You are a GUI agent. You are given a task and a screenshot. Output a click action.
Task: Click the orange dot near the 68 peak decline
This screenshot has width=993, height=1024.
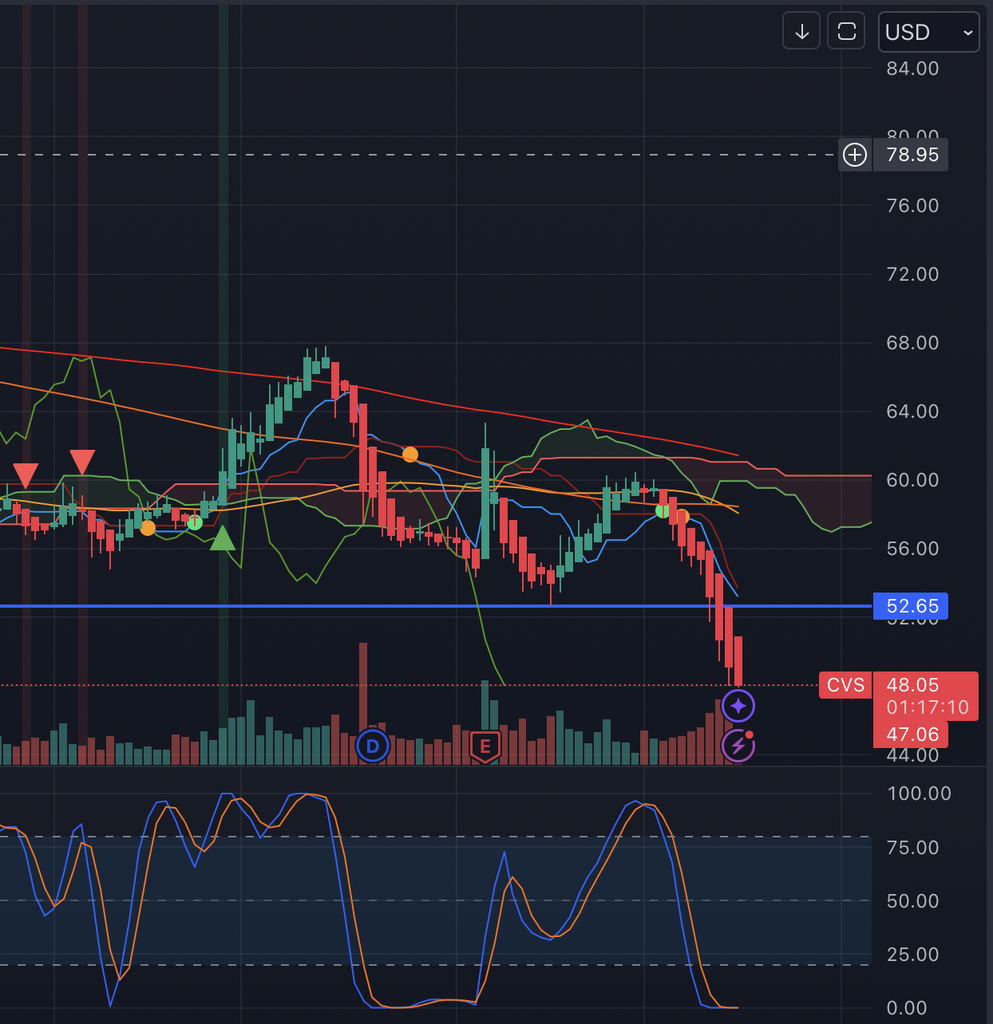click(x=410, y=455)
